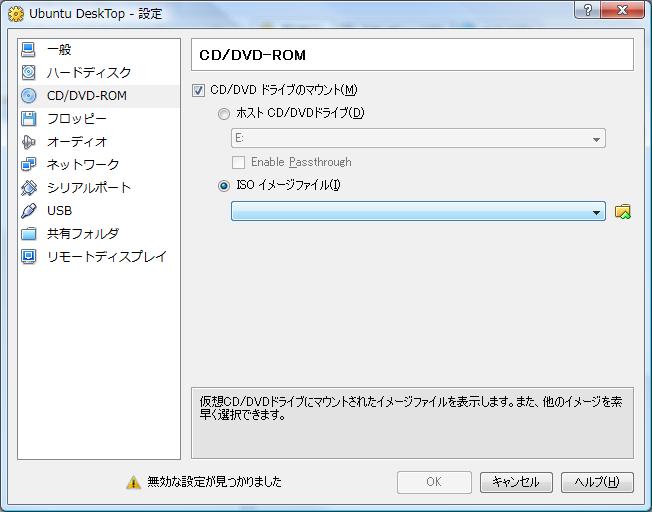The width and height of the screenshot is (652, 512).
Task: Select CD/DVD-ROM label in the category list
Action: (87, 96)
